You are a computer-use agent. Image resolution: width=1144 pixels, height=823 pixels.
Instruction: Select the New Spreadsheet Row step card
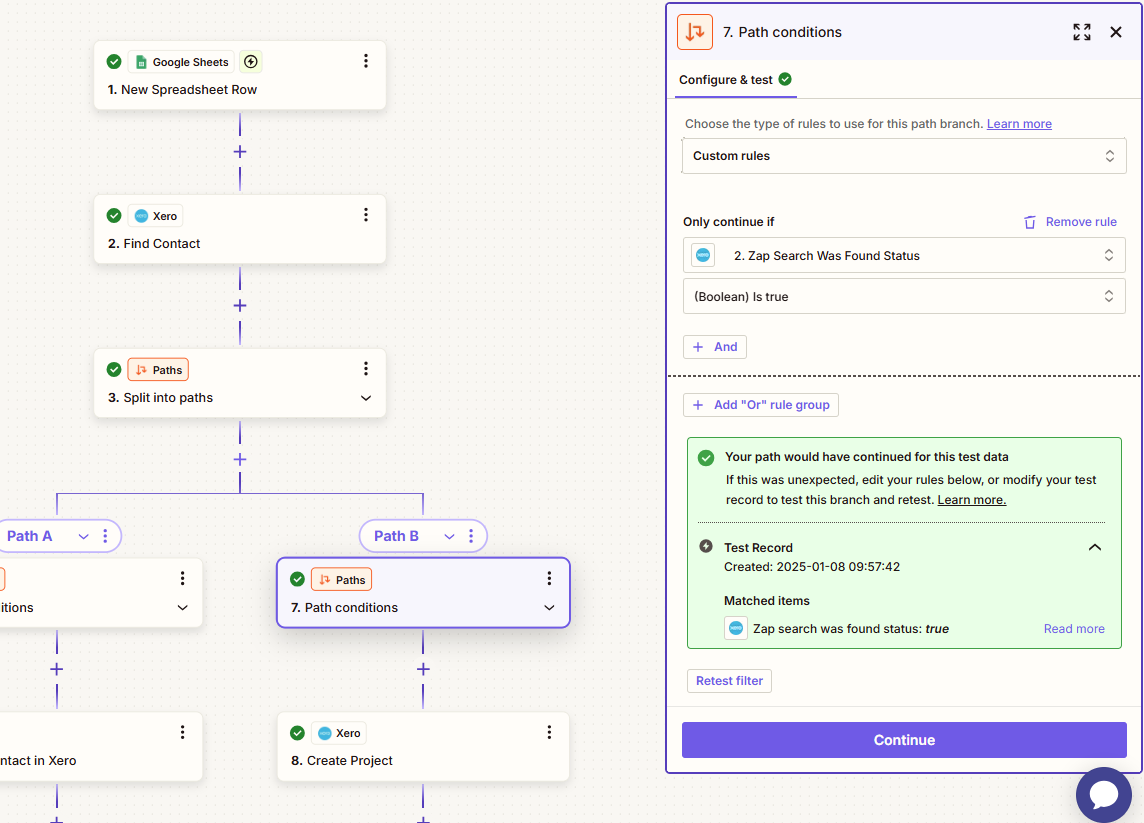tap(239, 76)
